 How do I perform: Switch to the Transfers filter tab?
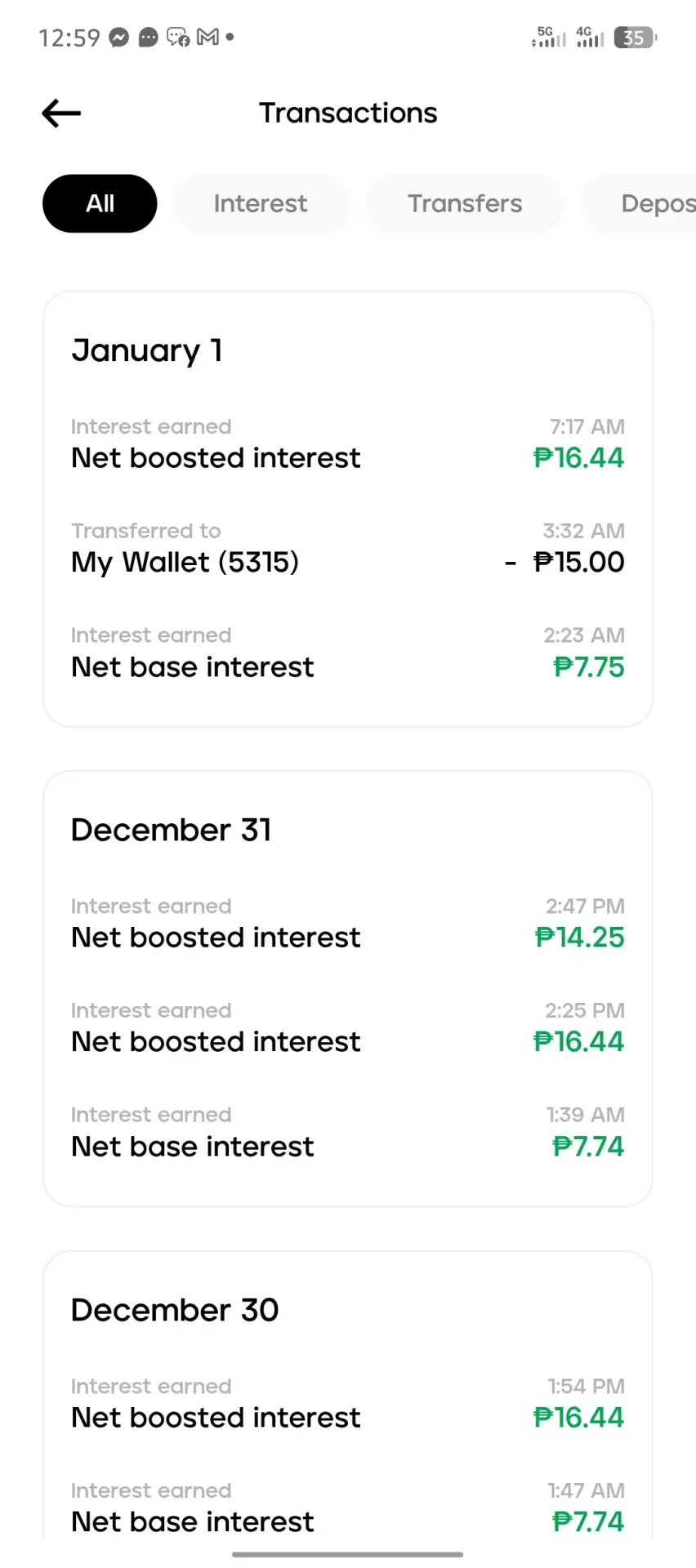[465, 203]
